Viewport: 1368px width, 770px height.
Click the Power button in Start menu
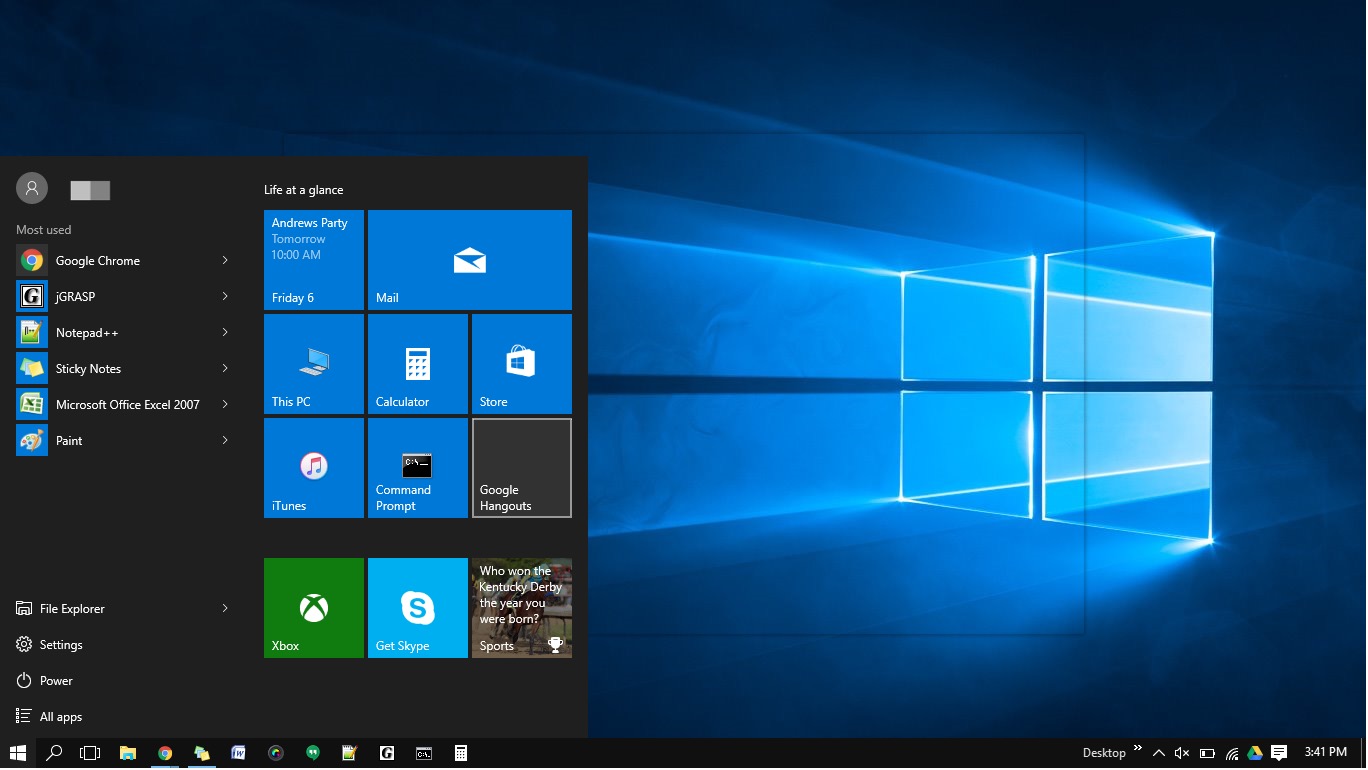pyautogui.click(x=56, y=681)
